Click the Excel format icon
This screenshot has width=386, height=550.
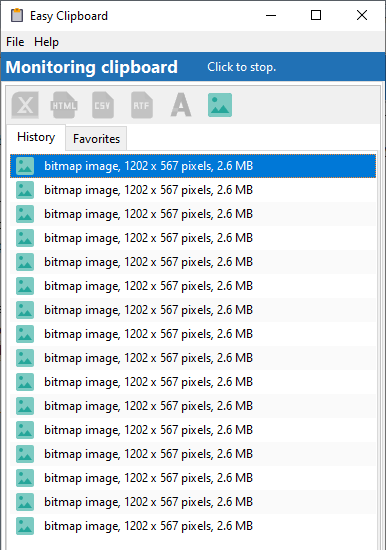(x=25, y=105)
